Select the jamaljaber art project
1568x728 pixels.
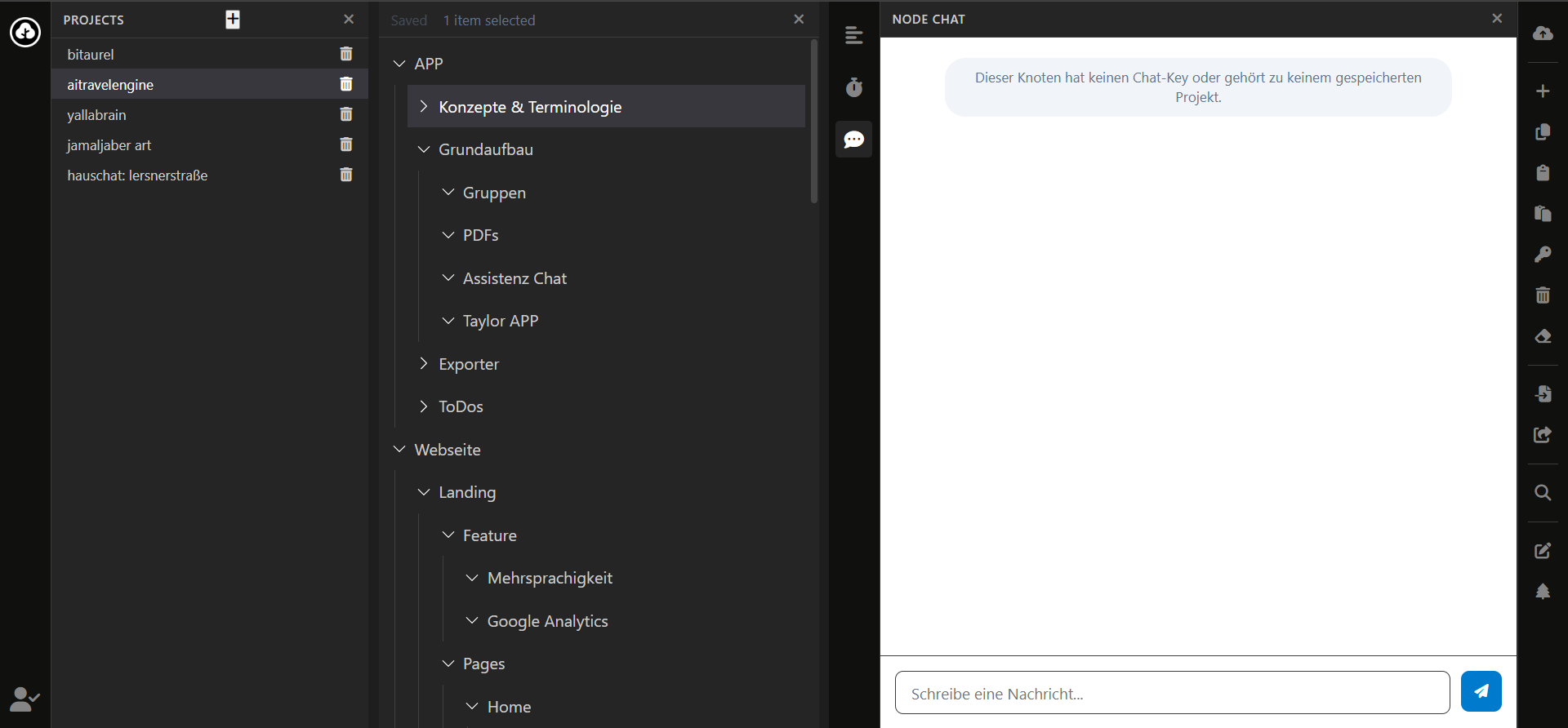point(109,145)
